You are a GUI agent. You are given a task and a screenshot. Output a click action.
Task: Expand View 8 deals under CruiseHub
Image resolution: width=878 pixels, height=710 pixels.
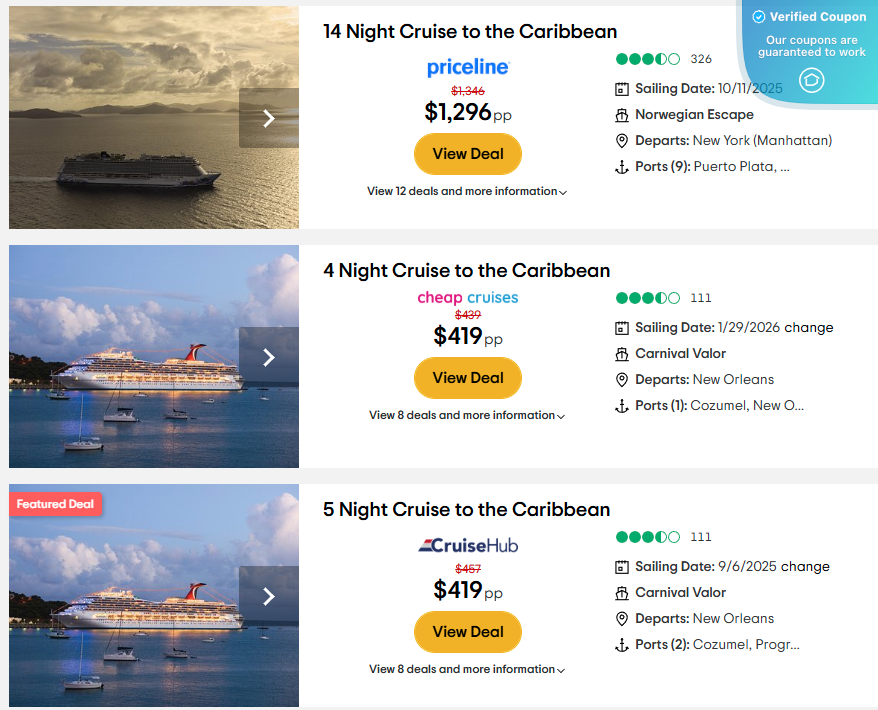click(x=467, y=669)
